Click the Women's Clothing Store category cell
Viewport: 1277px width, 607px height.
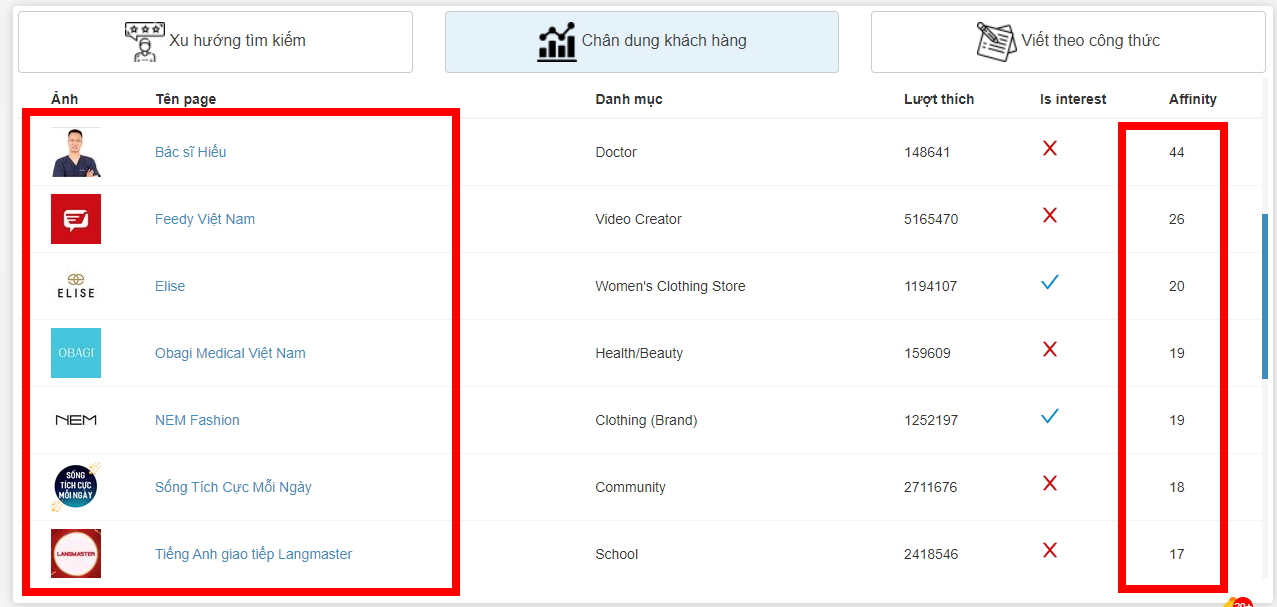pos(670,286)
